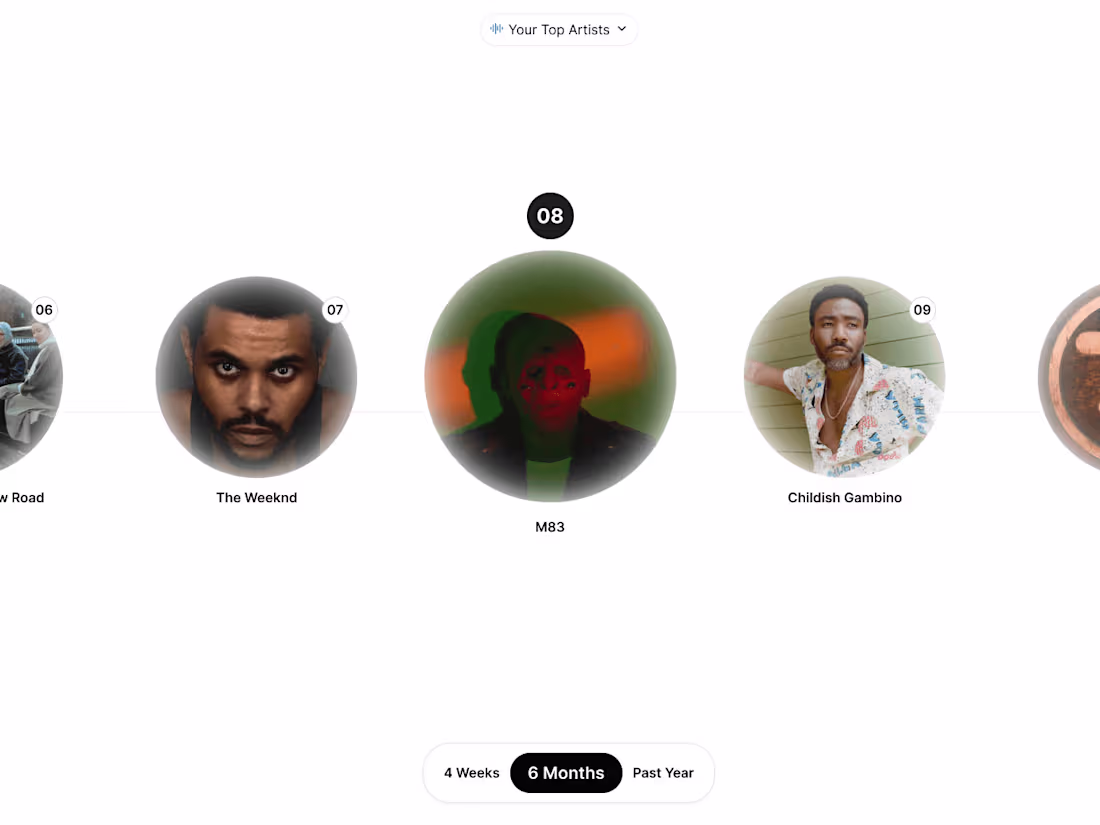Image resolution: width=1100 pixels, height=825 pixels.
Task: Click The Weeknd name label
Action: (x=256, y=497)
